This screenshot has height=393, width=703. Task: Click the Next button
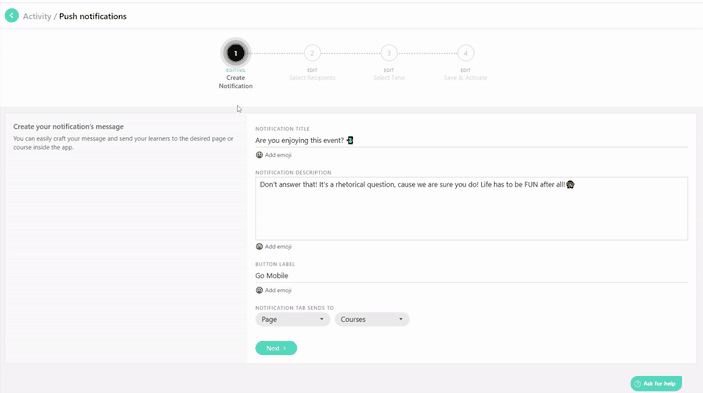pos(276,348)
